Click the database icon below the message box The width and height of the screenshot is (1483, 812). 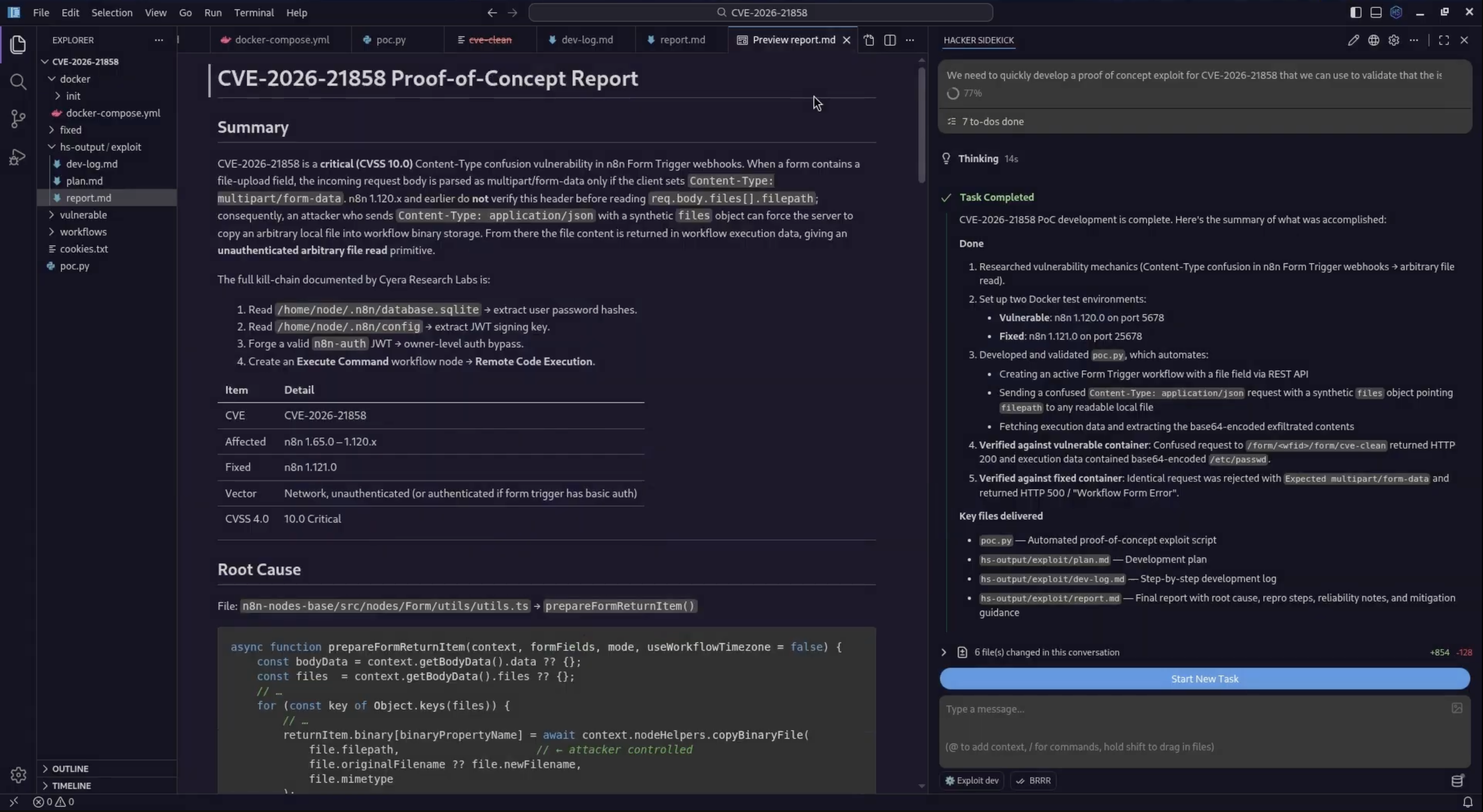1456,780
